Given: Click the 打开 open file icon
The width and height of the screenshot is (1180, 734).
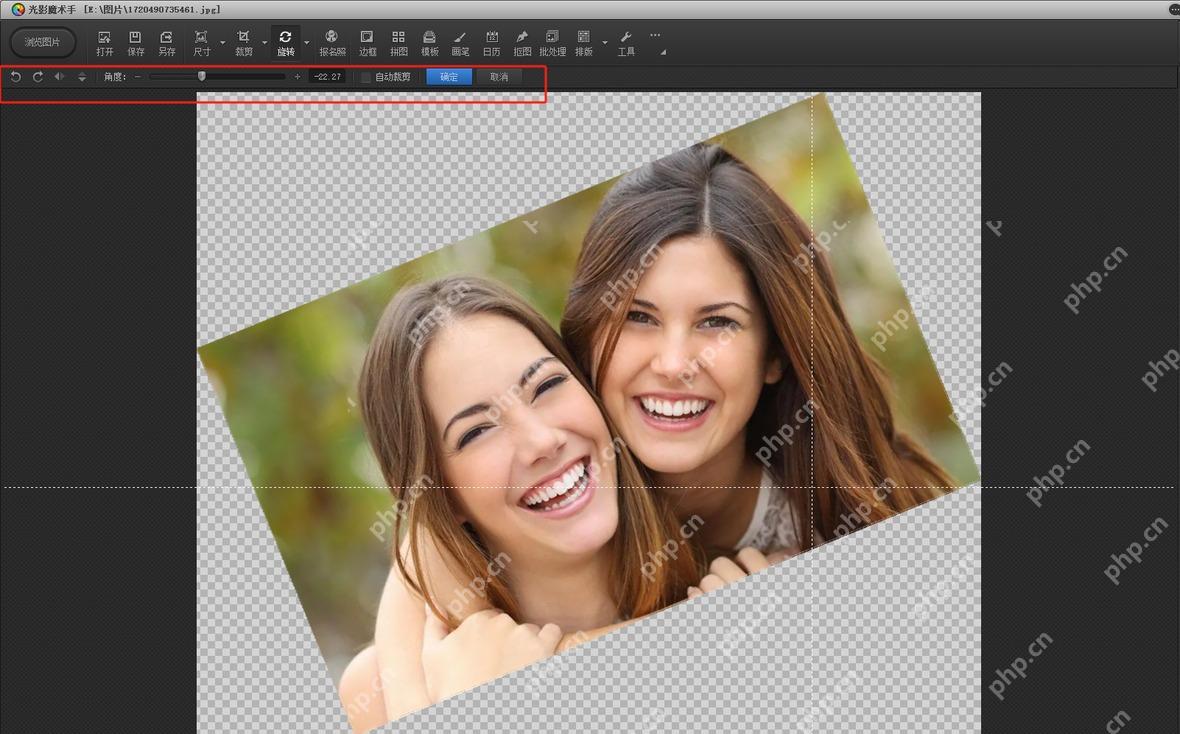Looking at the screenshot, I should pyautogui.click(x=105, y=43).
